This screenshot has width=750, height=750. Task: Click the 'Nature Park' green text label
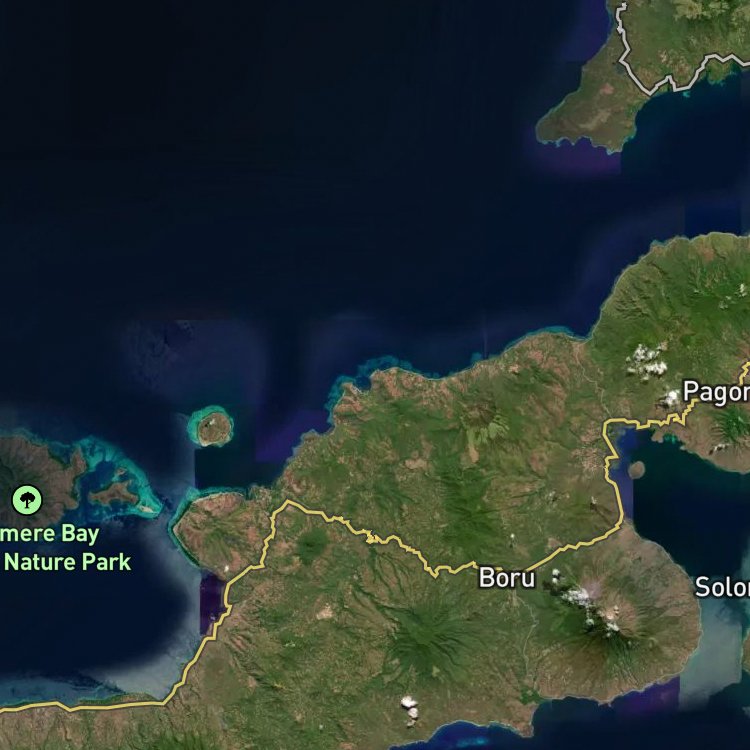pyautogui.click(x=67, y=562)
